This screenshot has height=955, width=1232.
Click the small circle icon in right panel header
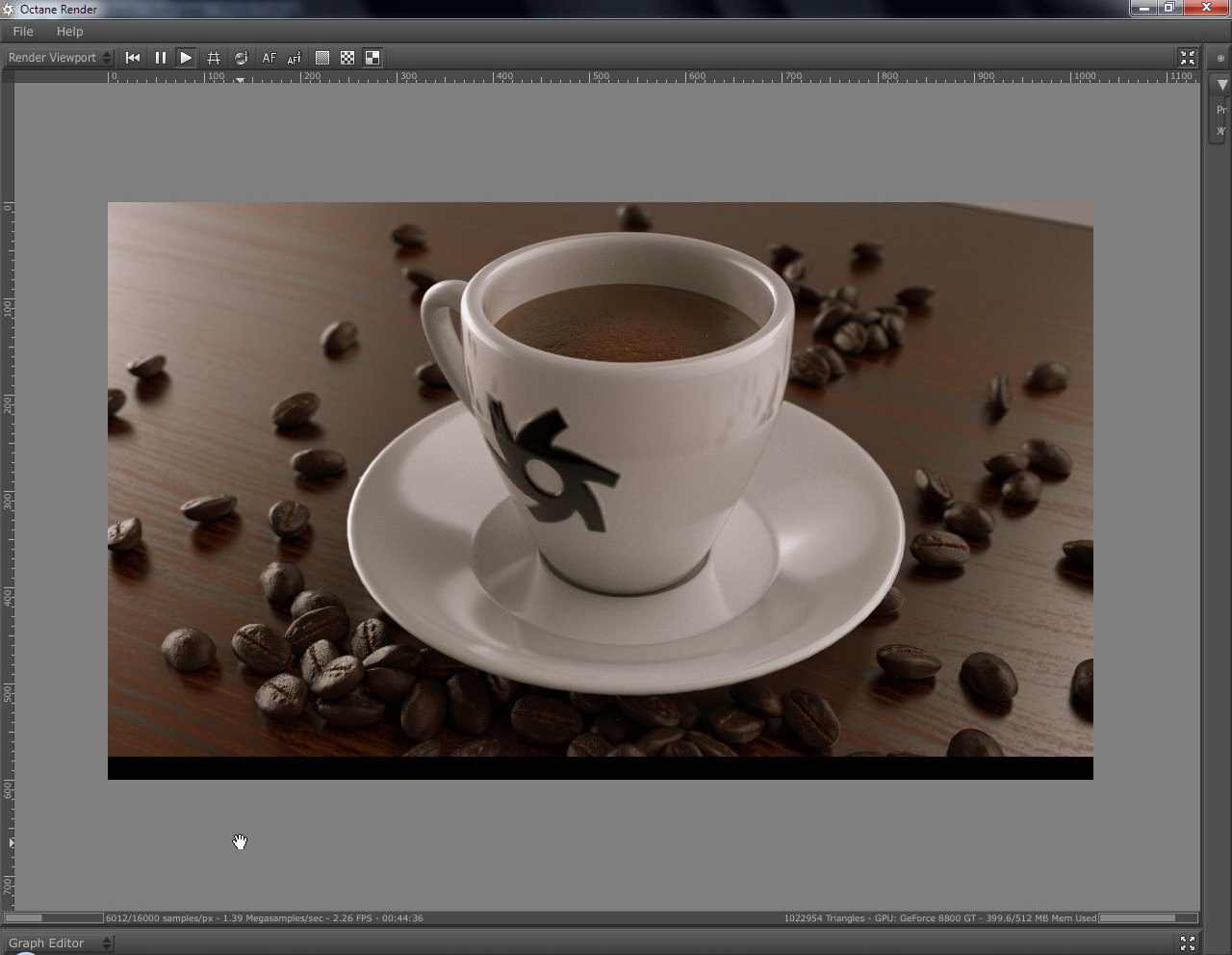point(1220,58)
